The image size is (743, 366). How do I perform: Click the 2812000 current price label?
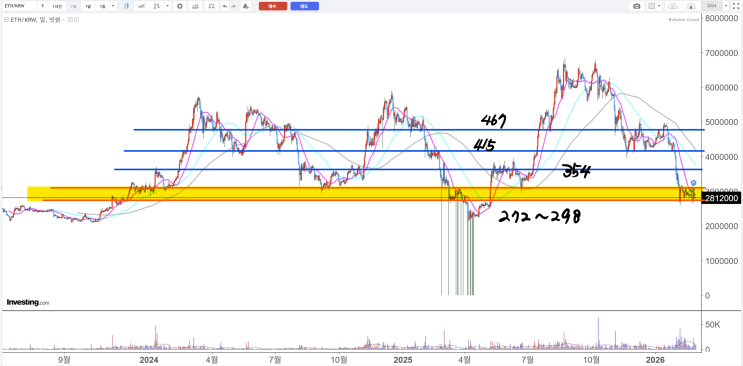(721, 198)
